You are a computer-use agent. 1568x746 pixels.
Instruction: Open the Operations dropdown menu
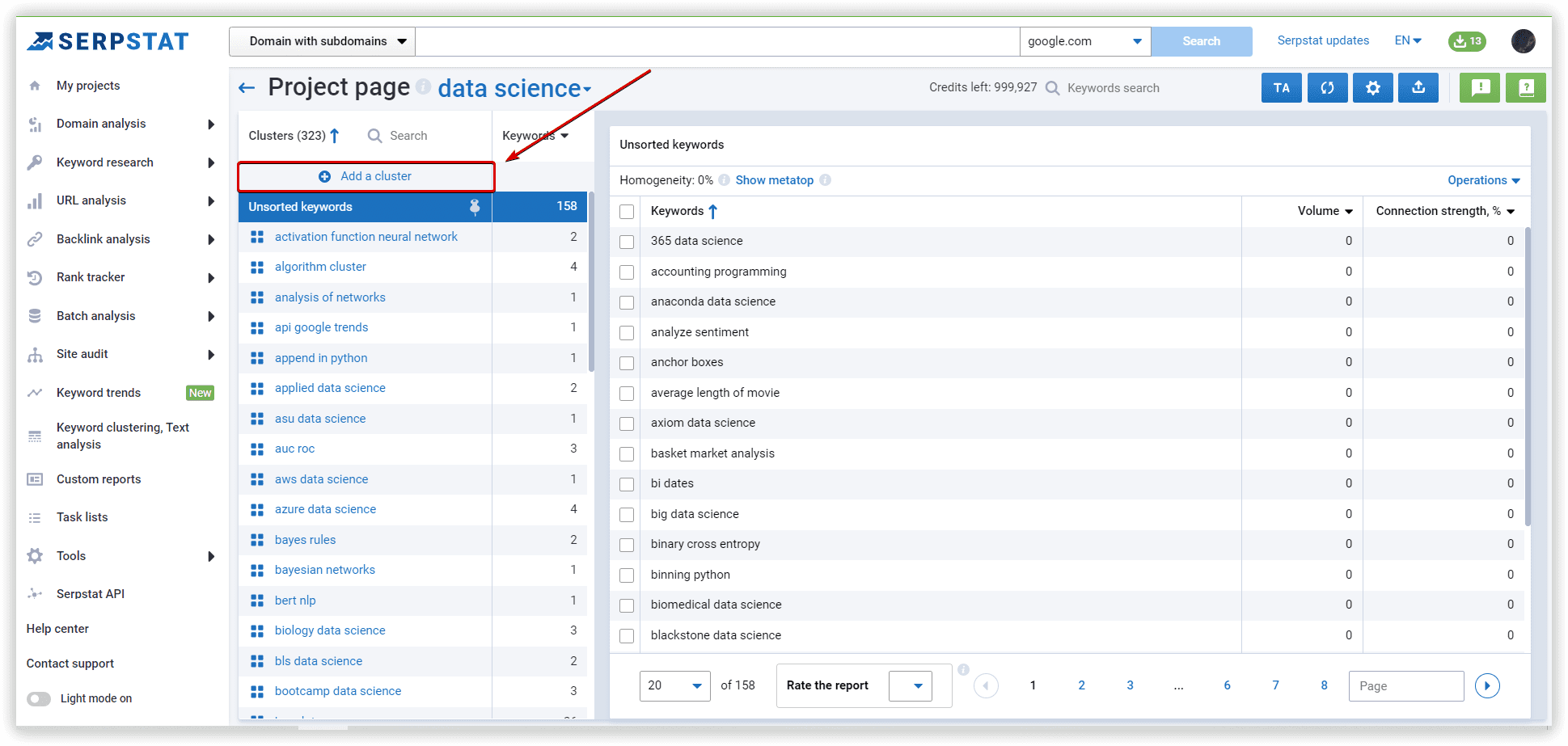tap(1483, 180)
